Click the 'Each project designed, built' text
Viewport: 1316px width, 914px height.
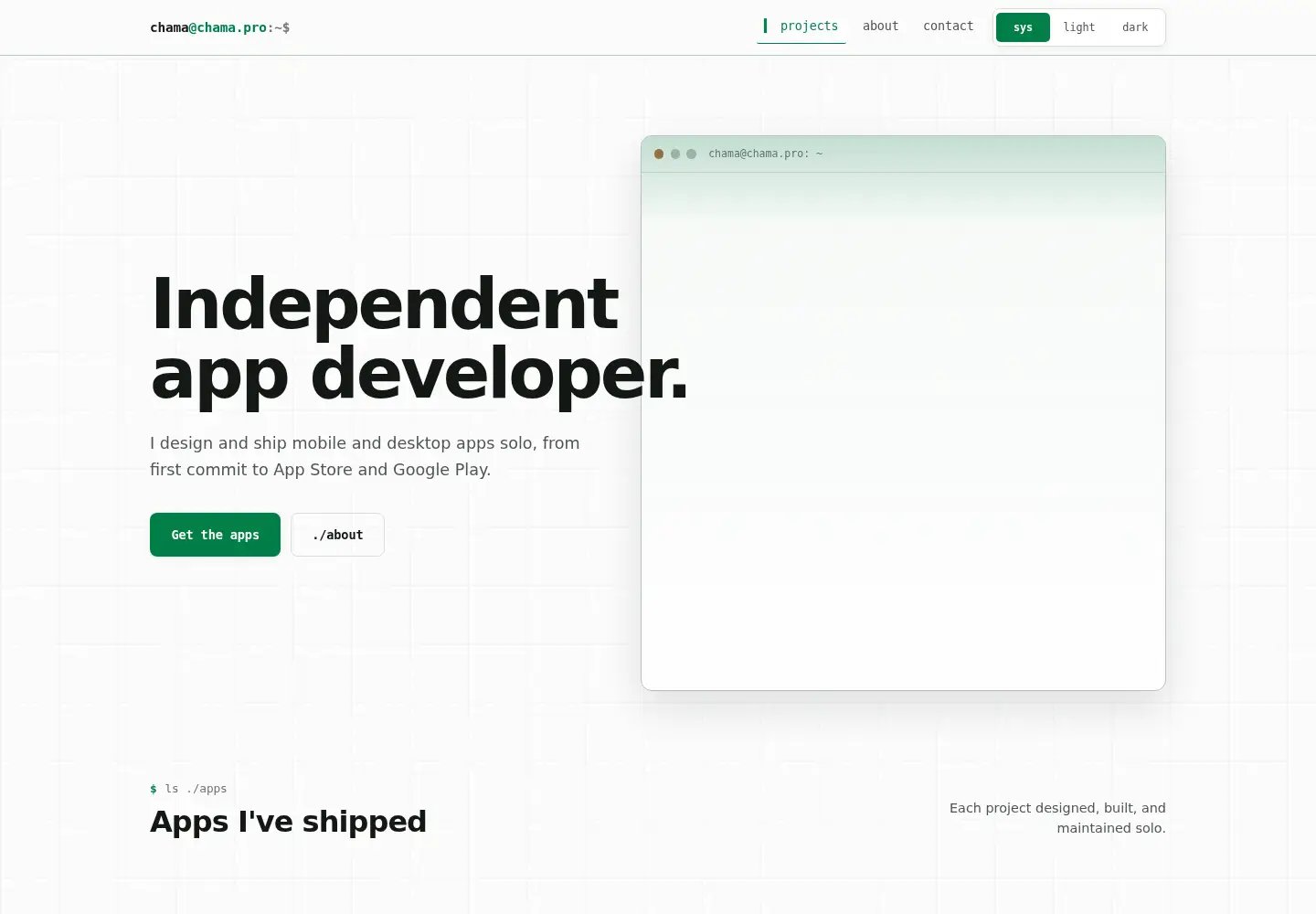(1057, 818)
